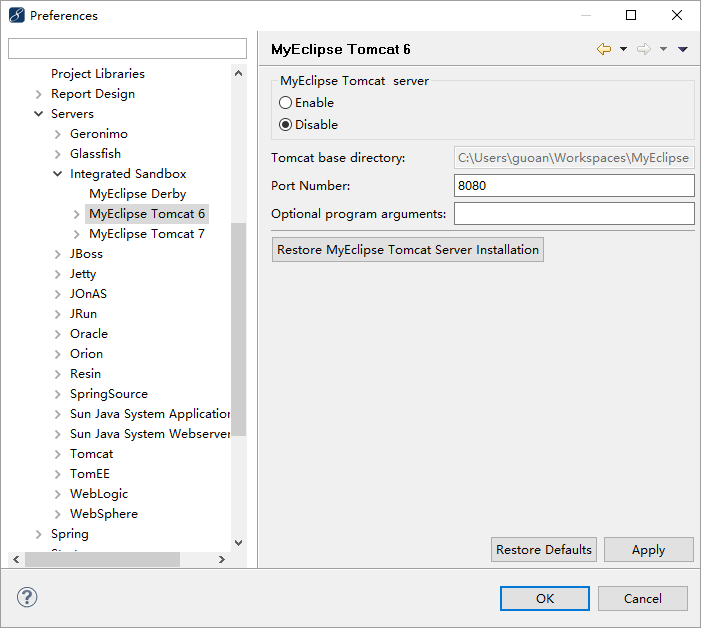Select MyEclipse Tomcat 7 tree item
Screen dimensions: 701x628
click(x=147, y=234)
